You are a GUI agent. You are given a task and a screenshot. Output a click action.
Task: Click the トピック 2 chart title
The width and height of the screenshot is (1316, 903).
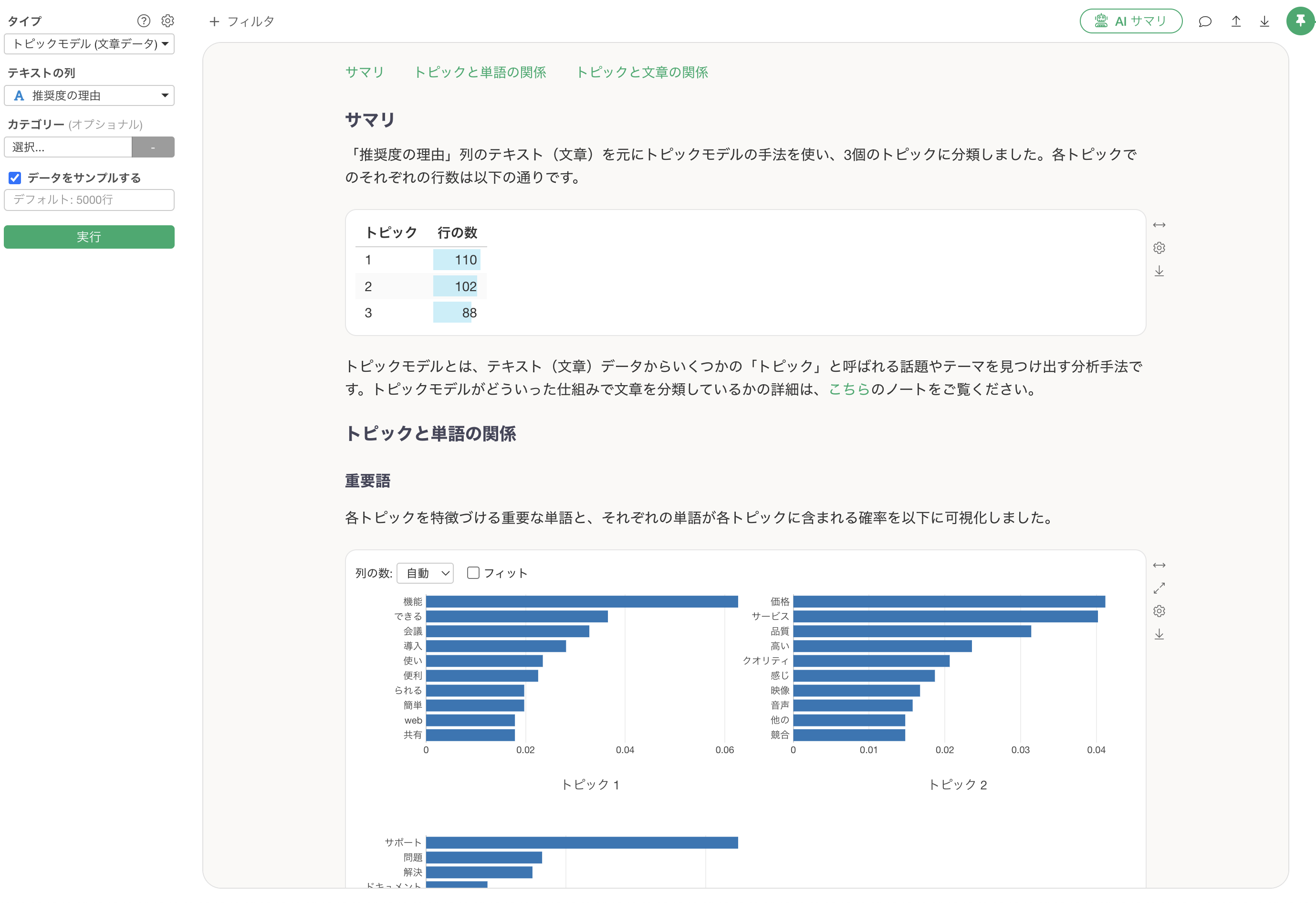[x=958, y=785]
